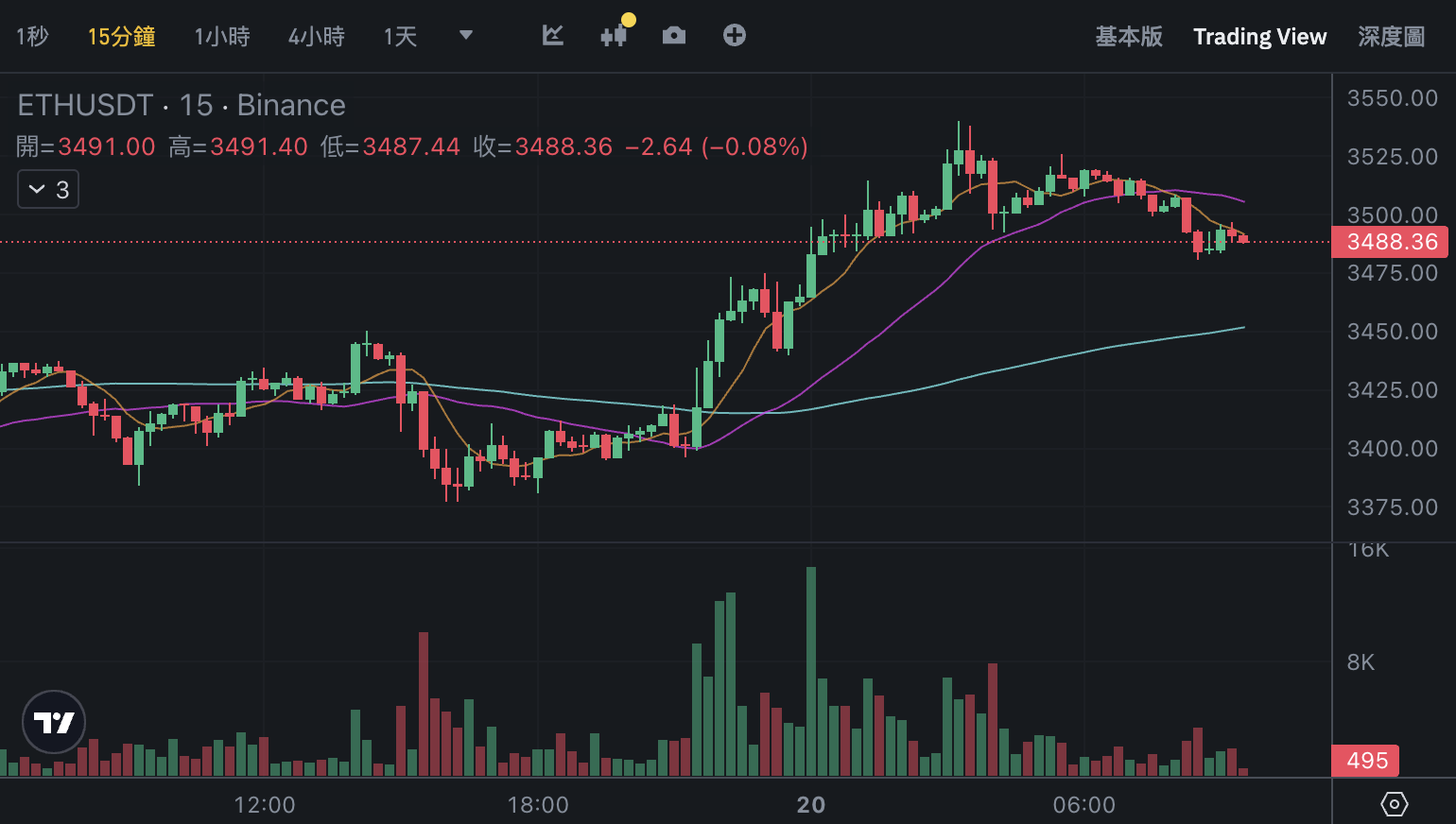Open chart settings hexagon icon
1456x824 pixels.
click(1395, 804)
